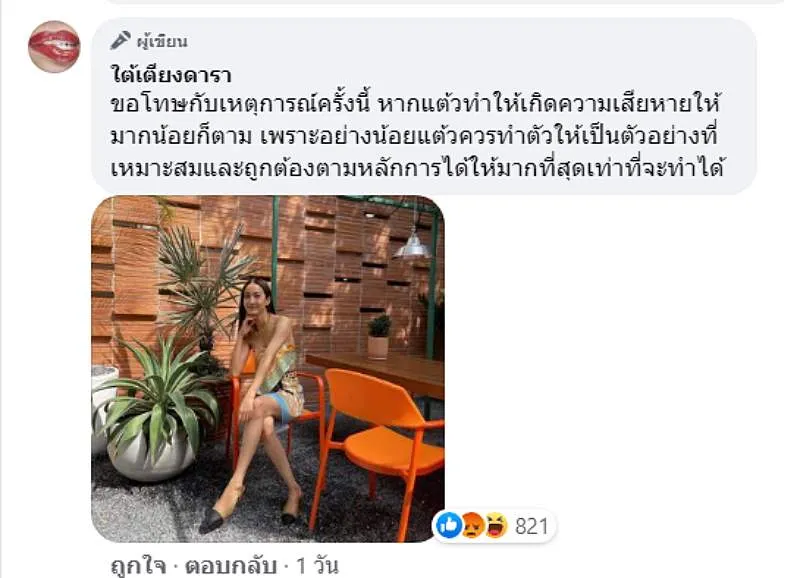Open the ใต้เตียงดารา page name
800x578 pixels.
pos(171,75)
